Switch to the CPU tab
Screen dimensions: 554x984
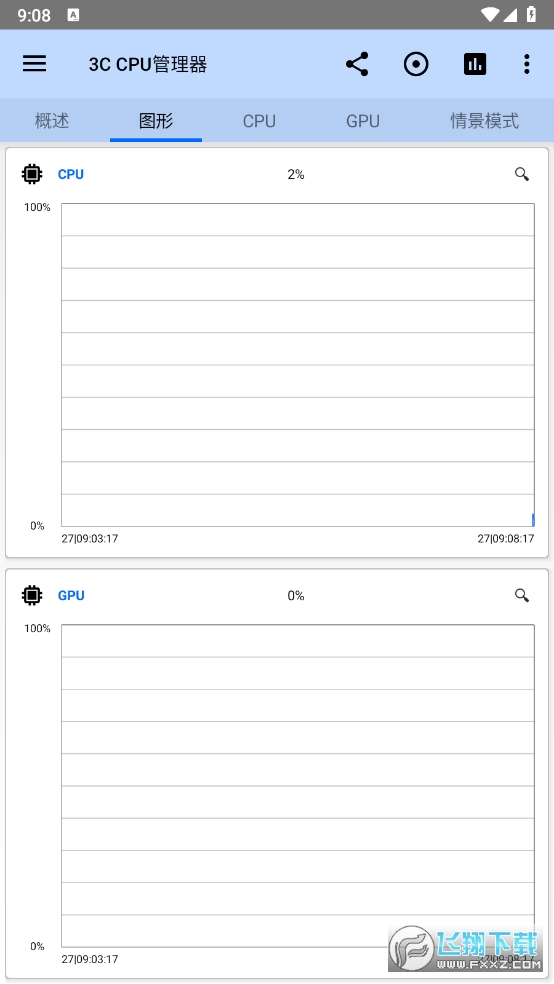pos(259,120)
